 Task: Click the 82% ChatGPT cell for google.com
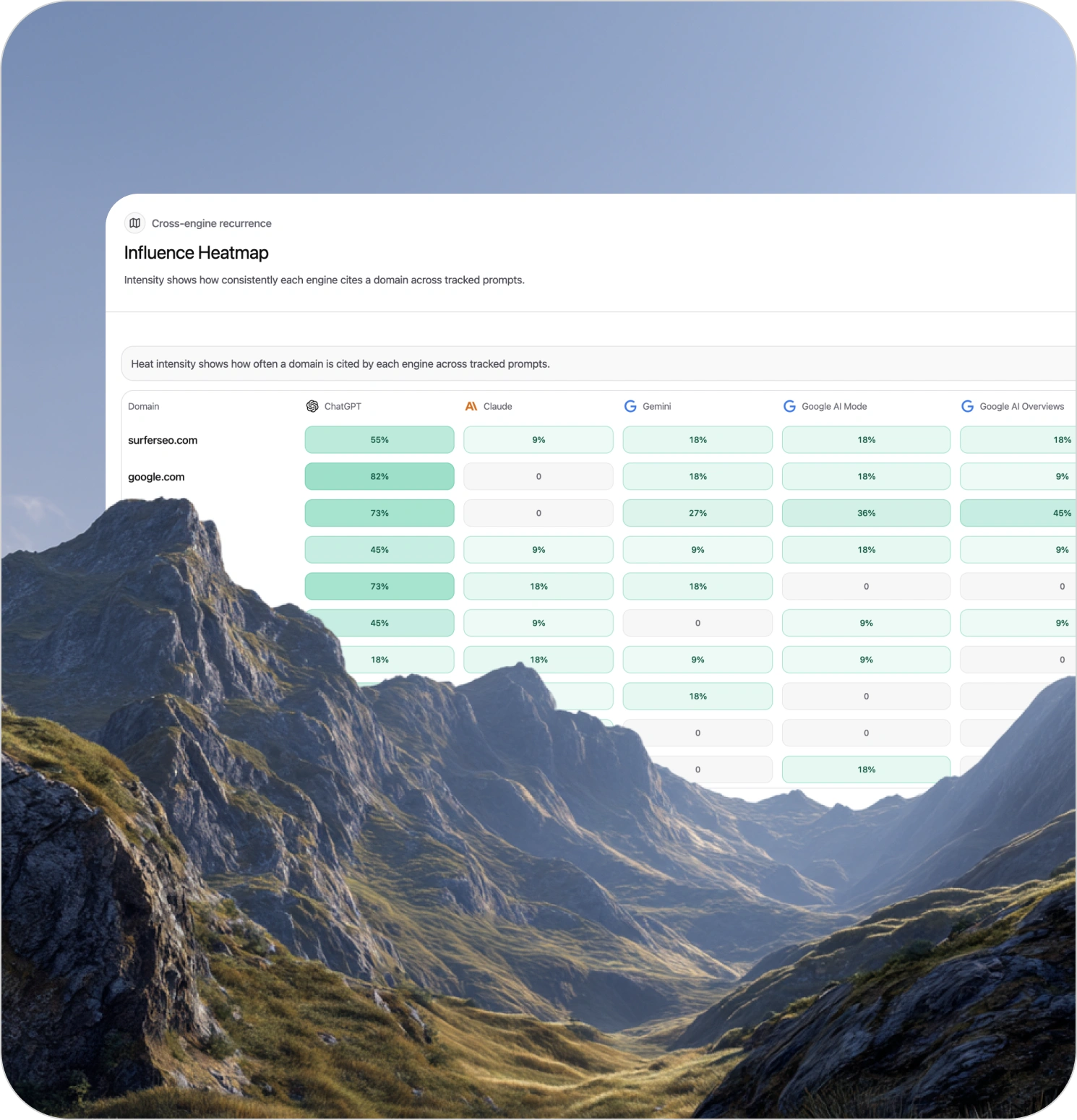click(379, 477)
